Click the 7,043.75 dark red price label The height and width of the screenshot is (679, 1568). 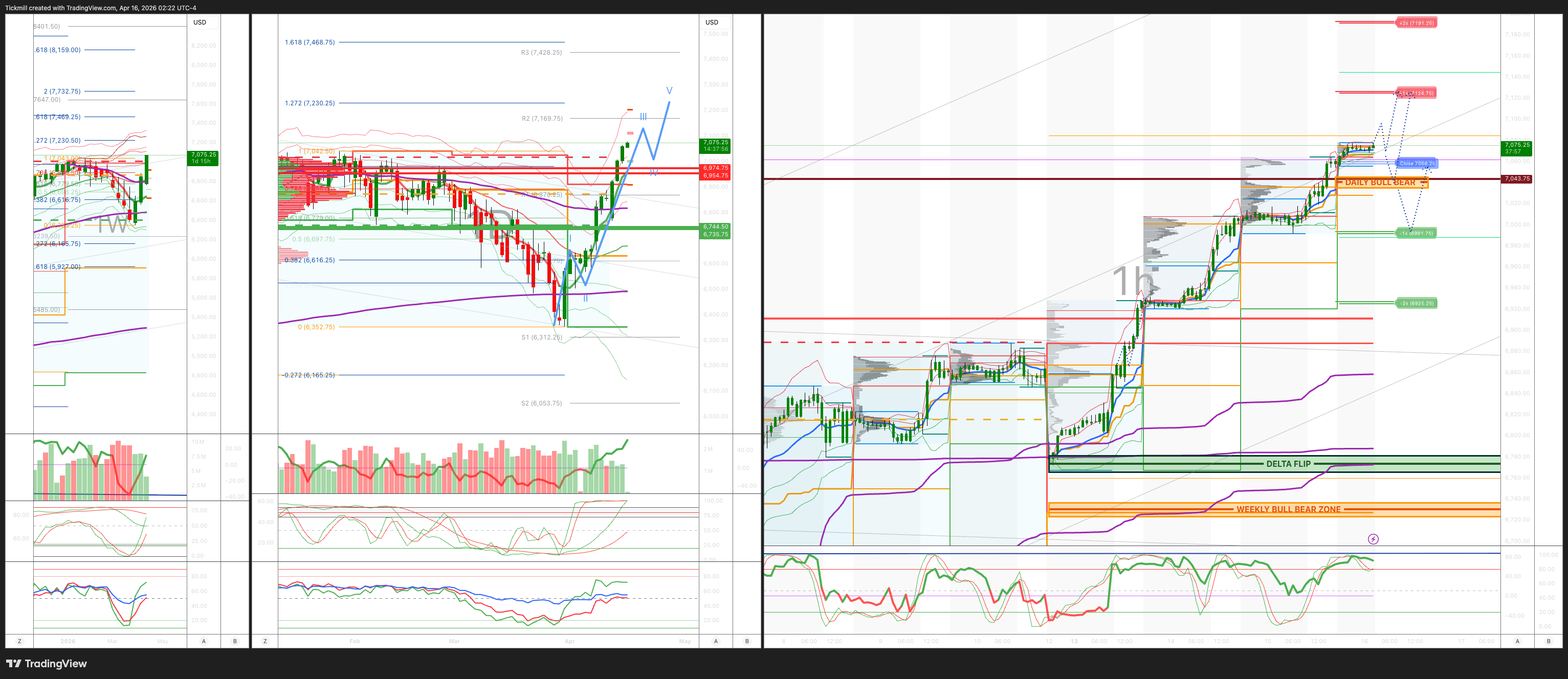(1516, 179)
